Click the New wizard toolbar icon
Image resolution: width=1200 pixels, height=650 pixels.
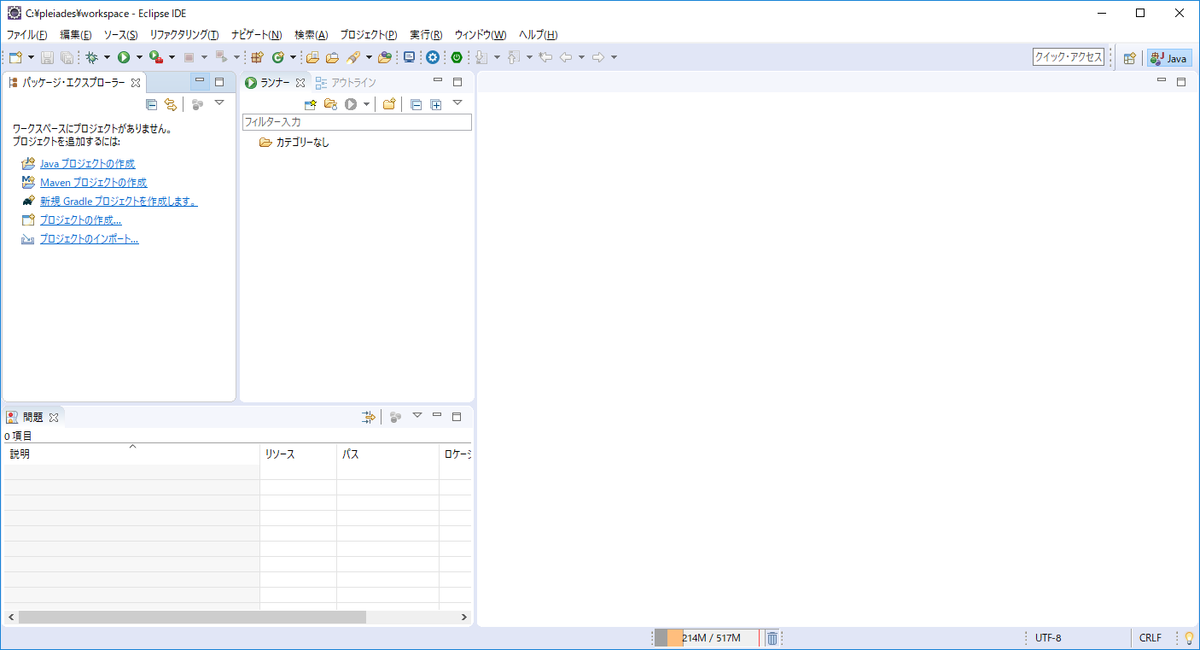pyautogui.click(x=15, y=57)
